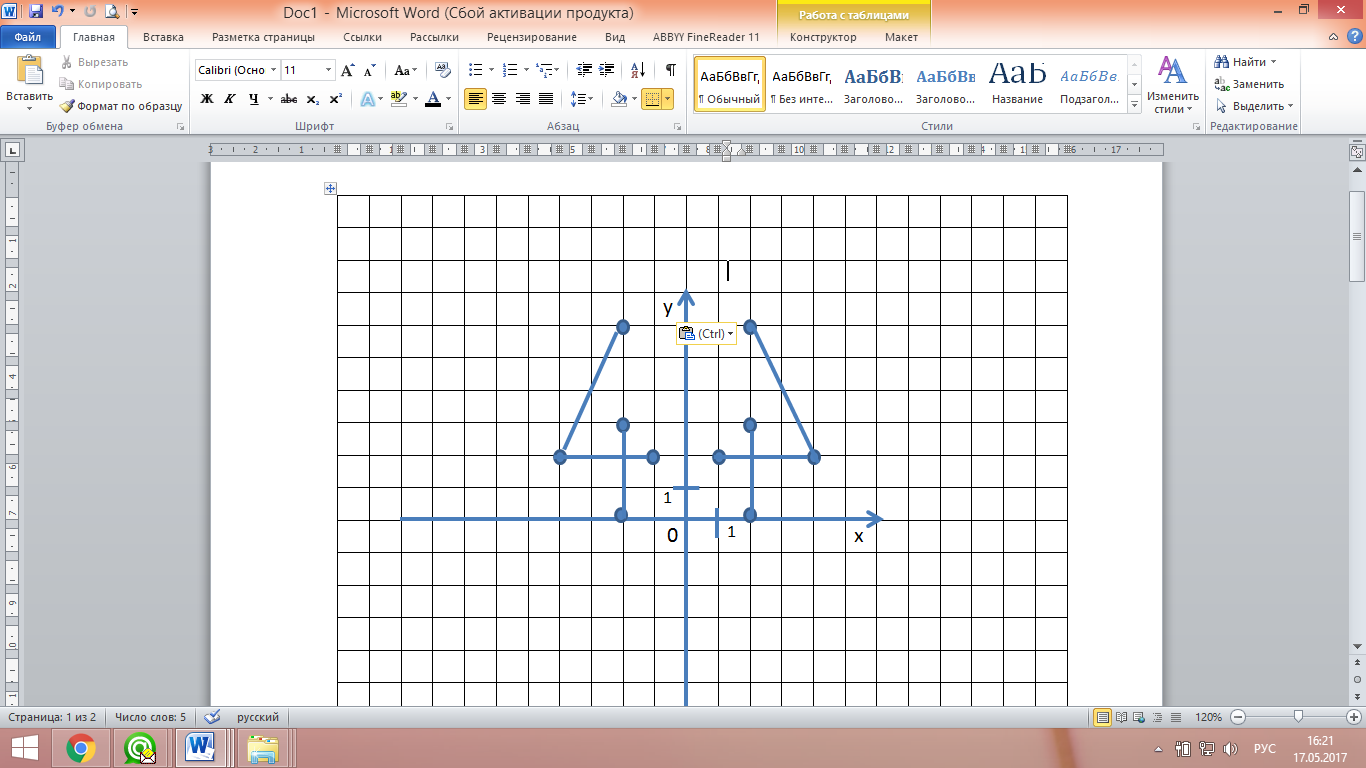The width and height of the screenshot is (1366, 768).
Task: Apply text highlight color
Action: 399,99
